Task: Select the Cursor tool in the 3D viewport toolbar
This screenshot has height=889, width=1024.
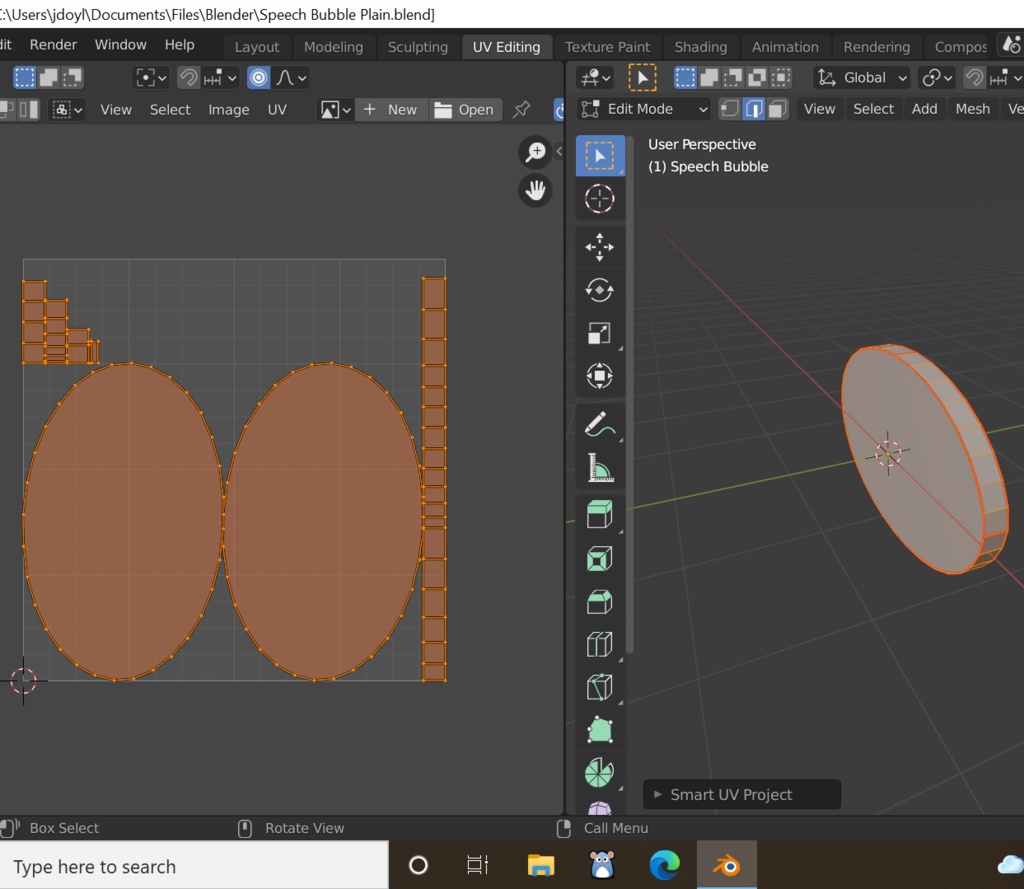Action: point(600,199)
